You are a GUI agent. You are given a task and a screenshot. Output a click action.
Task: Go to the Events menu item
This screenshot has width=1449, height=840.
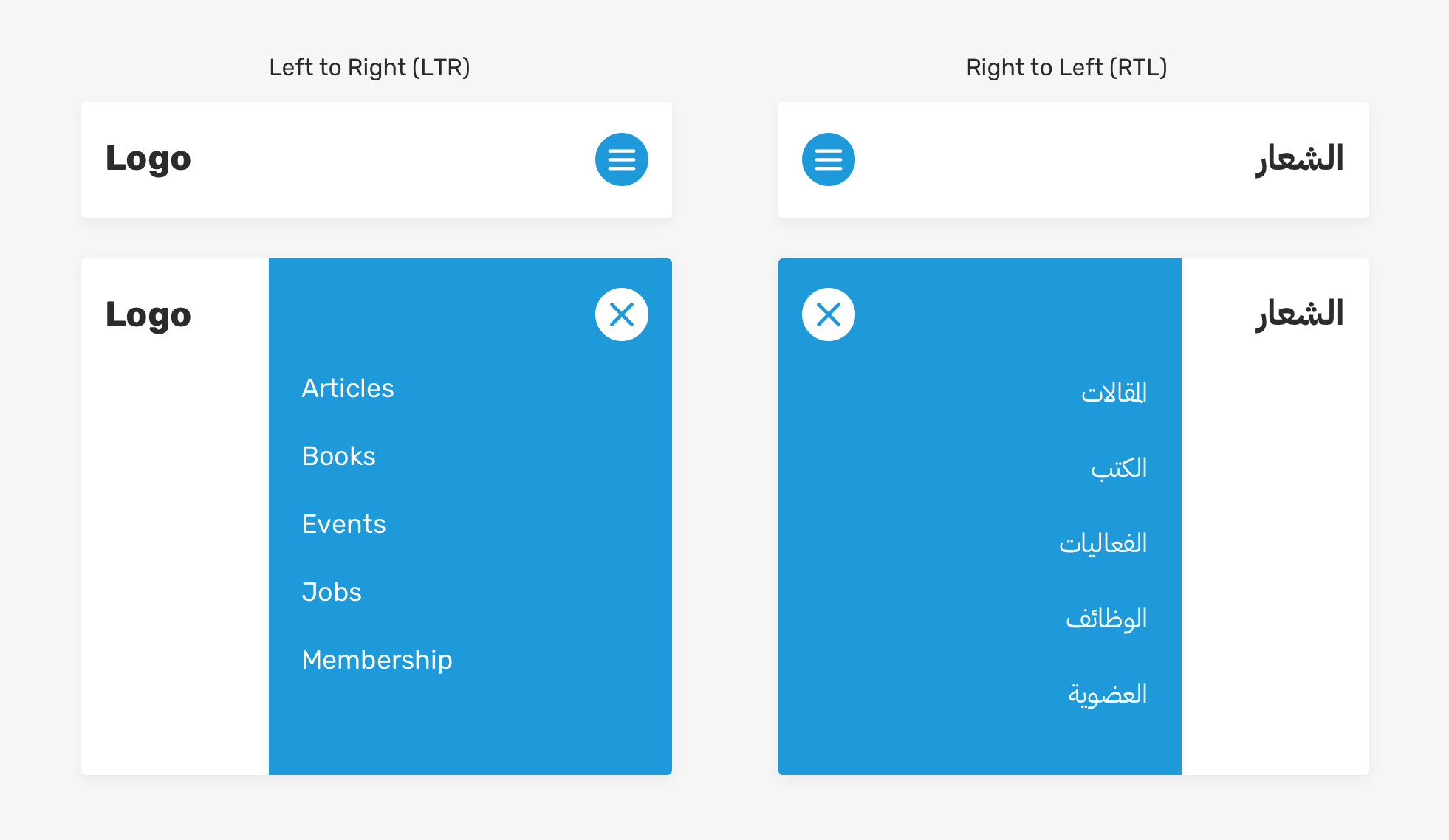coord(343,524)
